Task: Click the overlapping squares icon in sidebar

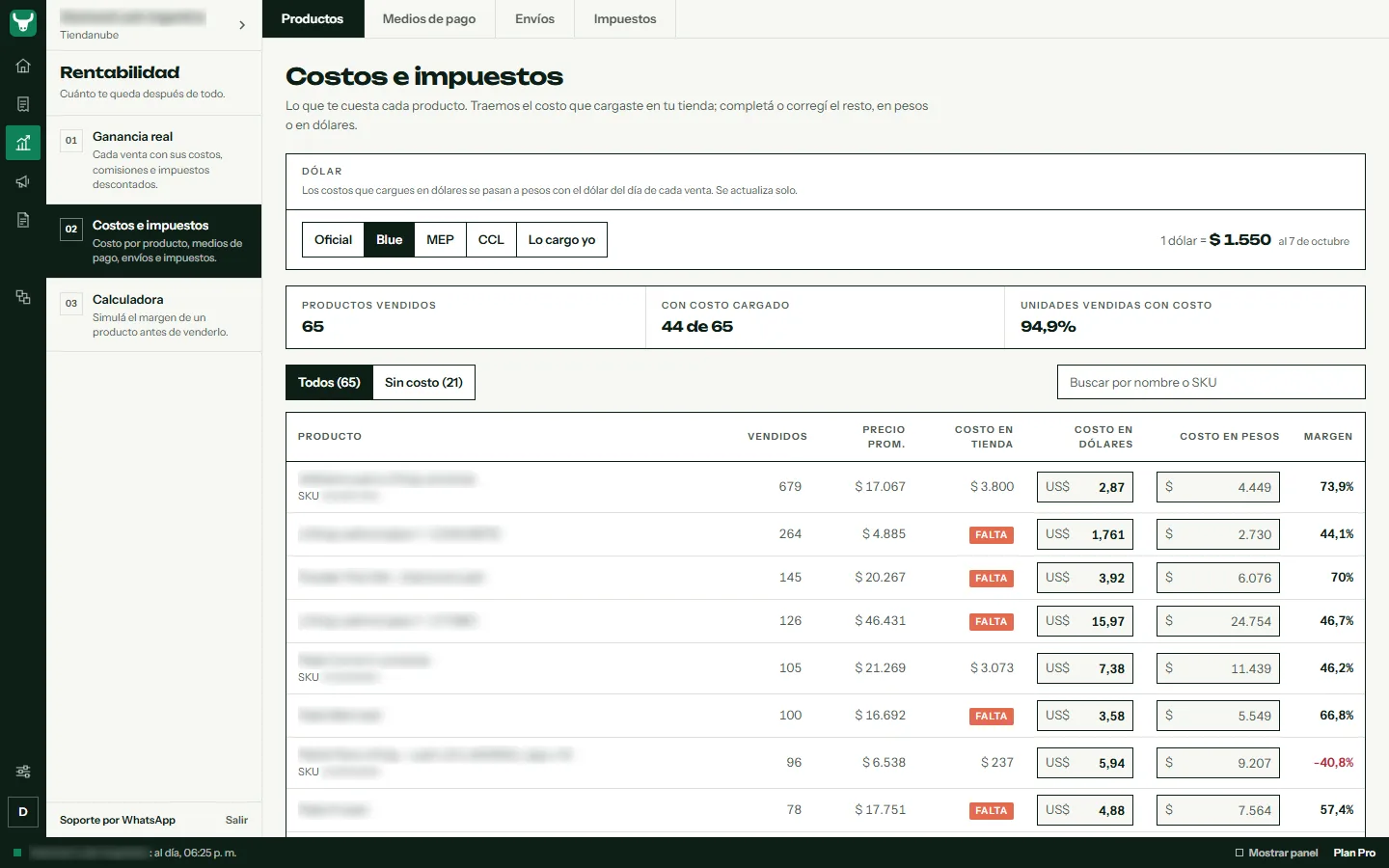Action: (x=23, y=297)
